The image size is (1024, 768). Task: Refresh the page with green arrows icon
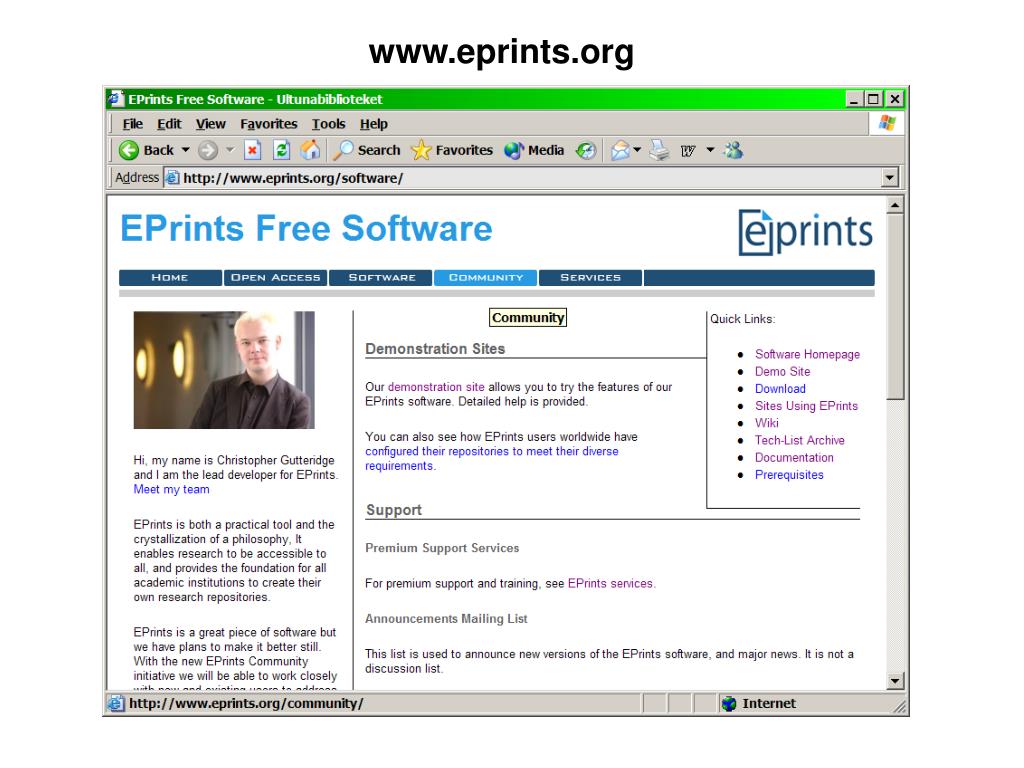click(281, 151)
